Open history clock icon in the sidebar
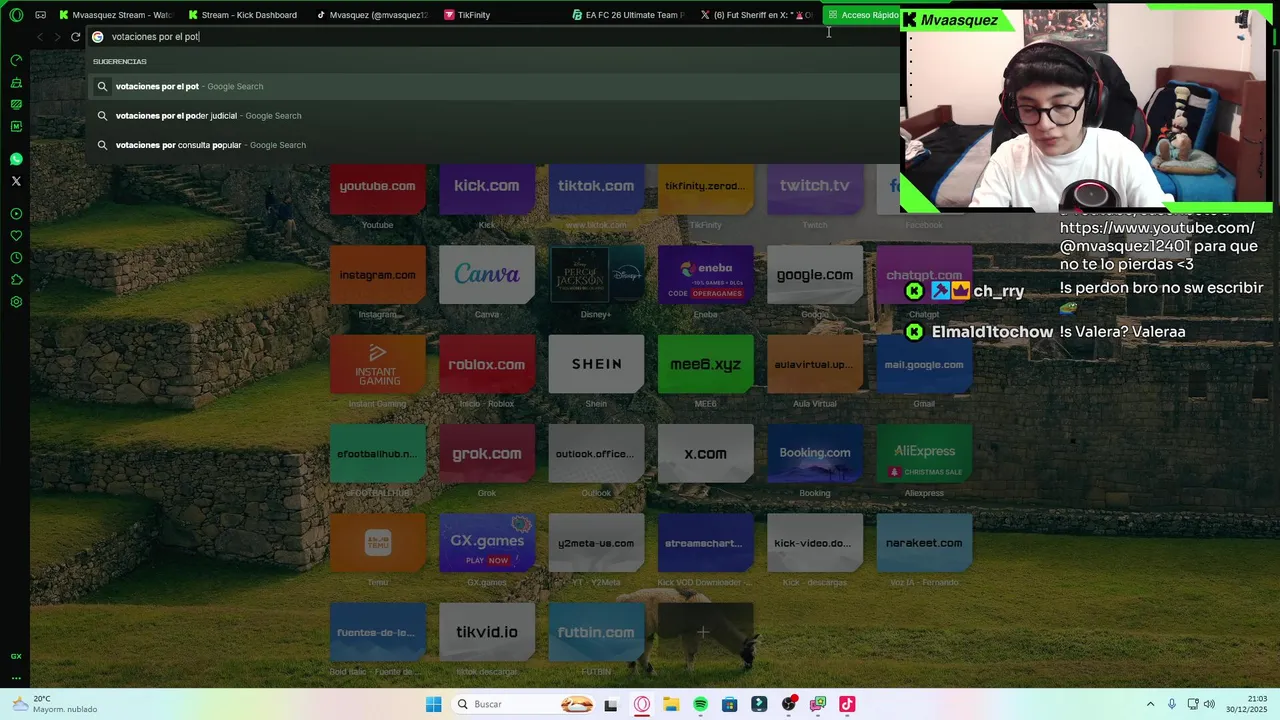 (16, 258)
